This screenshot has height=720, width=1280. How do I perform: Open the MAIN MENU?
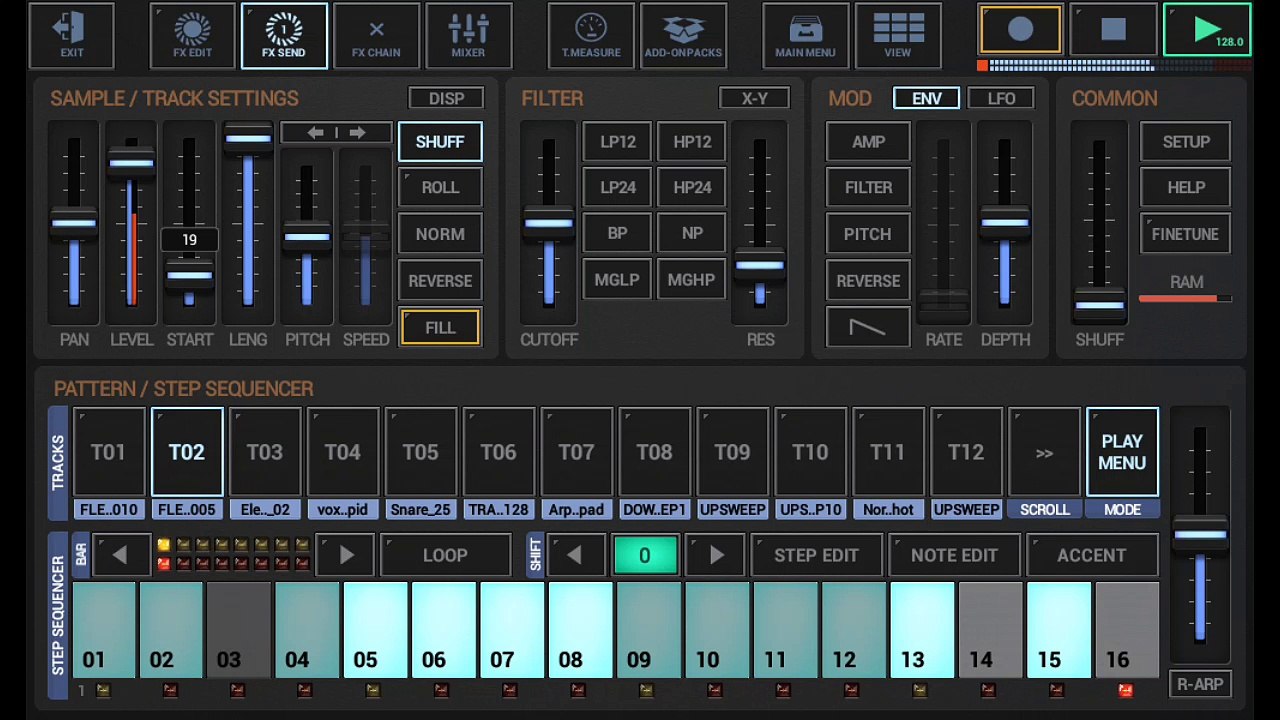(805, 36)
